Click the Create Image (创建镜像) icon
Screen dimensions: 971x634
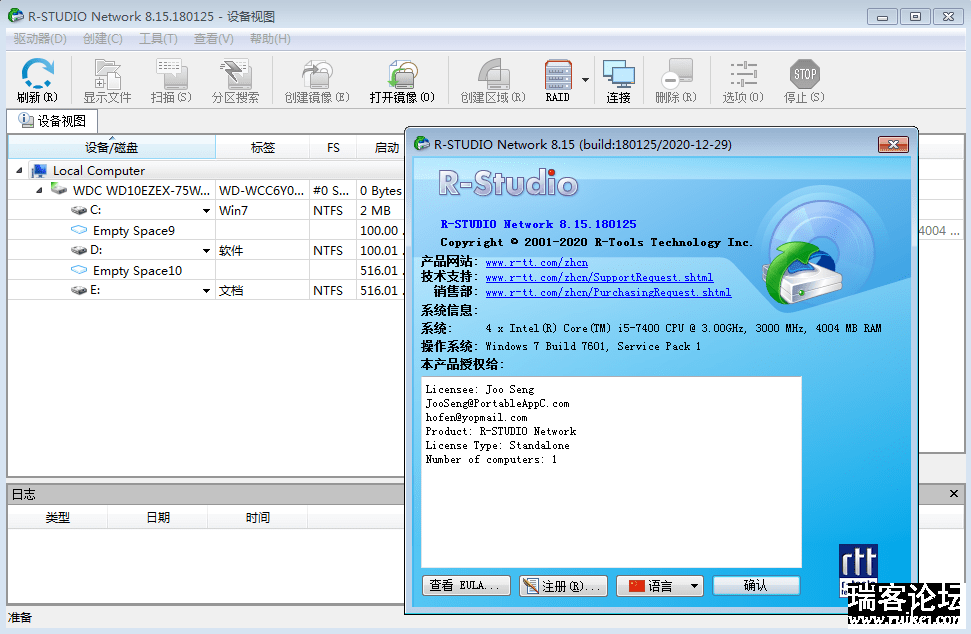[316, 74]
